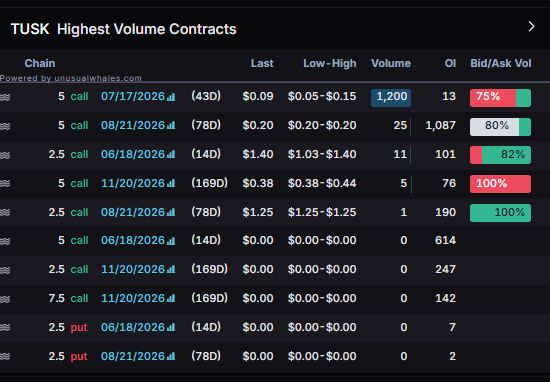Click the 614 open interest value
The width and height of the screenshot is (550, 382).
click(445, 240)
